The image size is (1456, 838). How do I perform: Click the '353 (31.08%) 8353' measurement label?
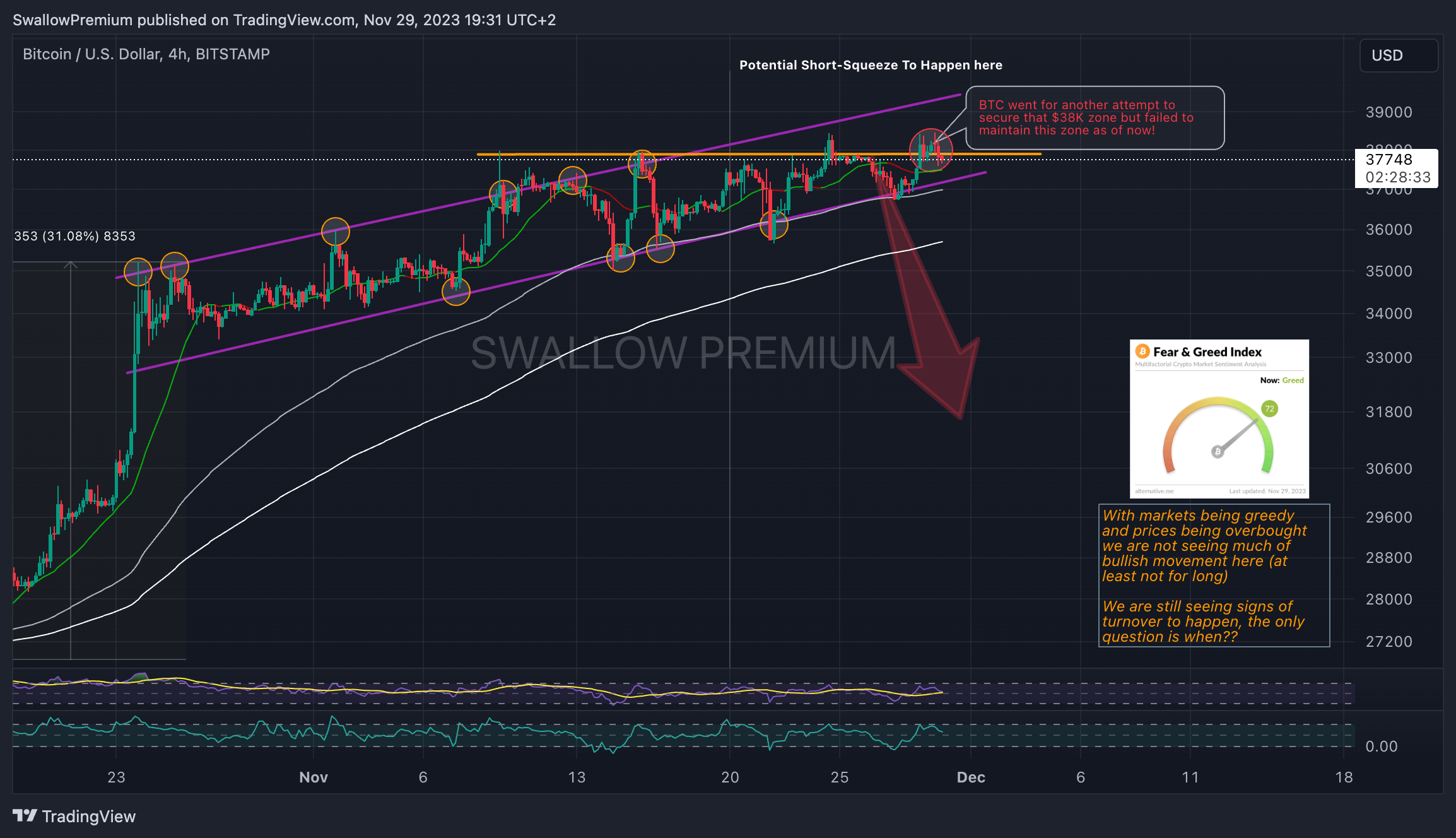[74, 236]
